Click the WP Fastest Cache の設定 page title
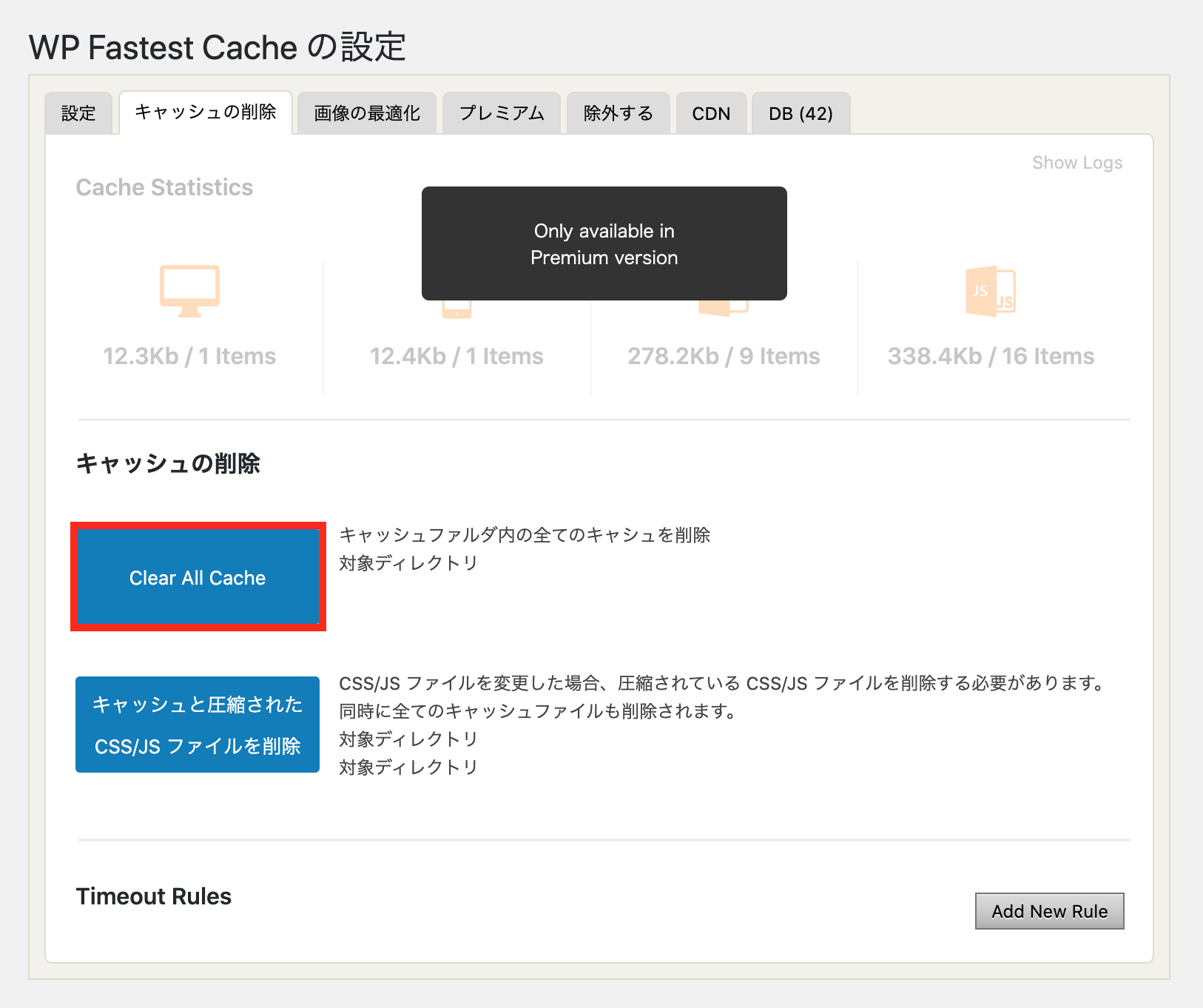The width and height of the screenshot is (1203, 1008). 218,47
